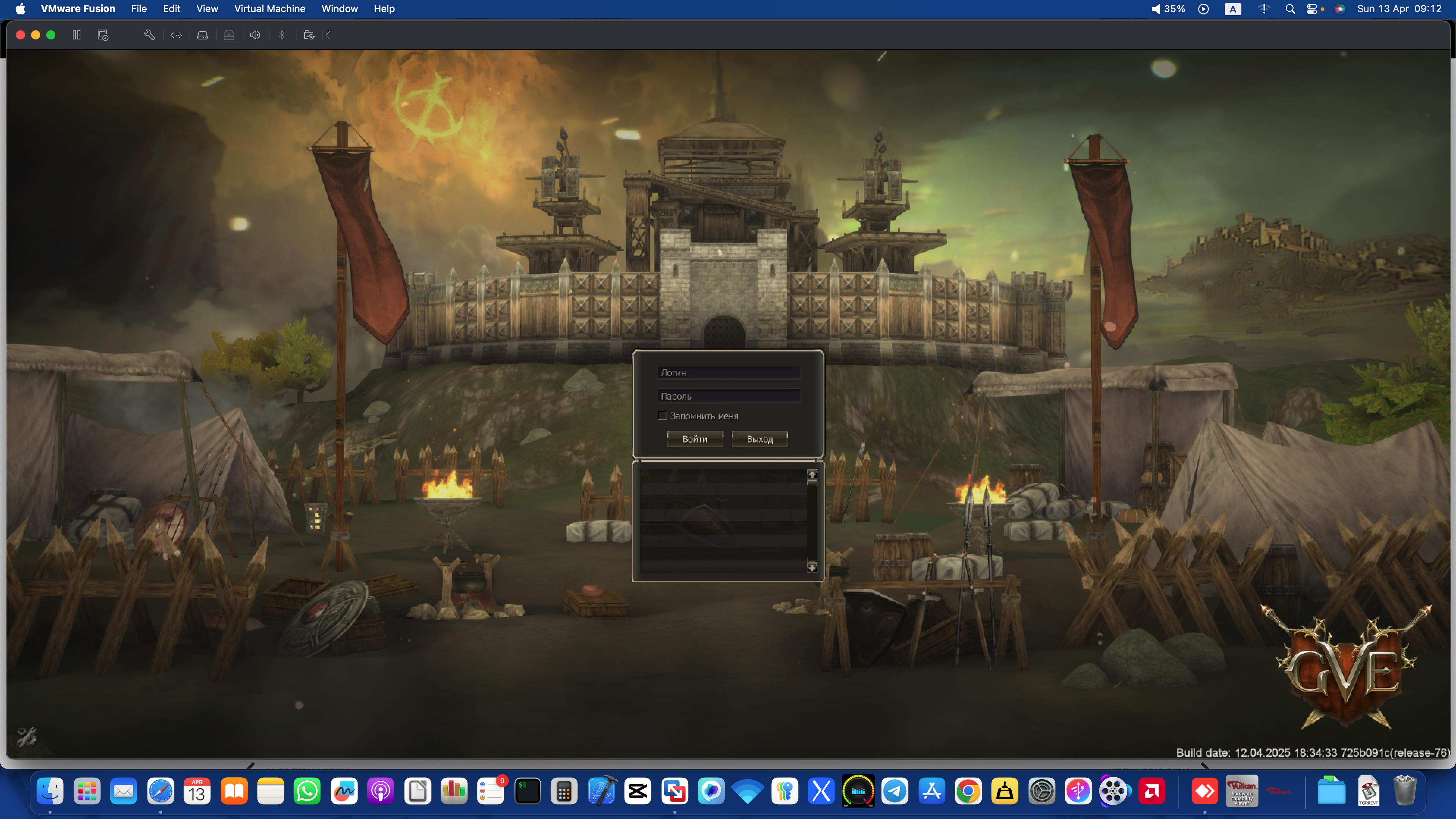Open Launchpad from the dock
The width and height of the screenshot is (1456, 819).
pos(87,791)
